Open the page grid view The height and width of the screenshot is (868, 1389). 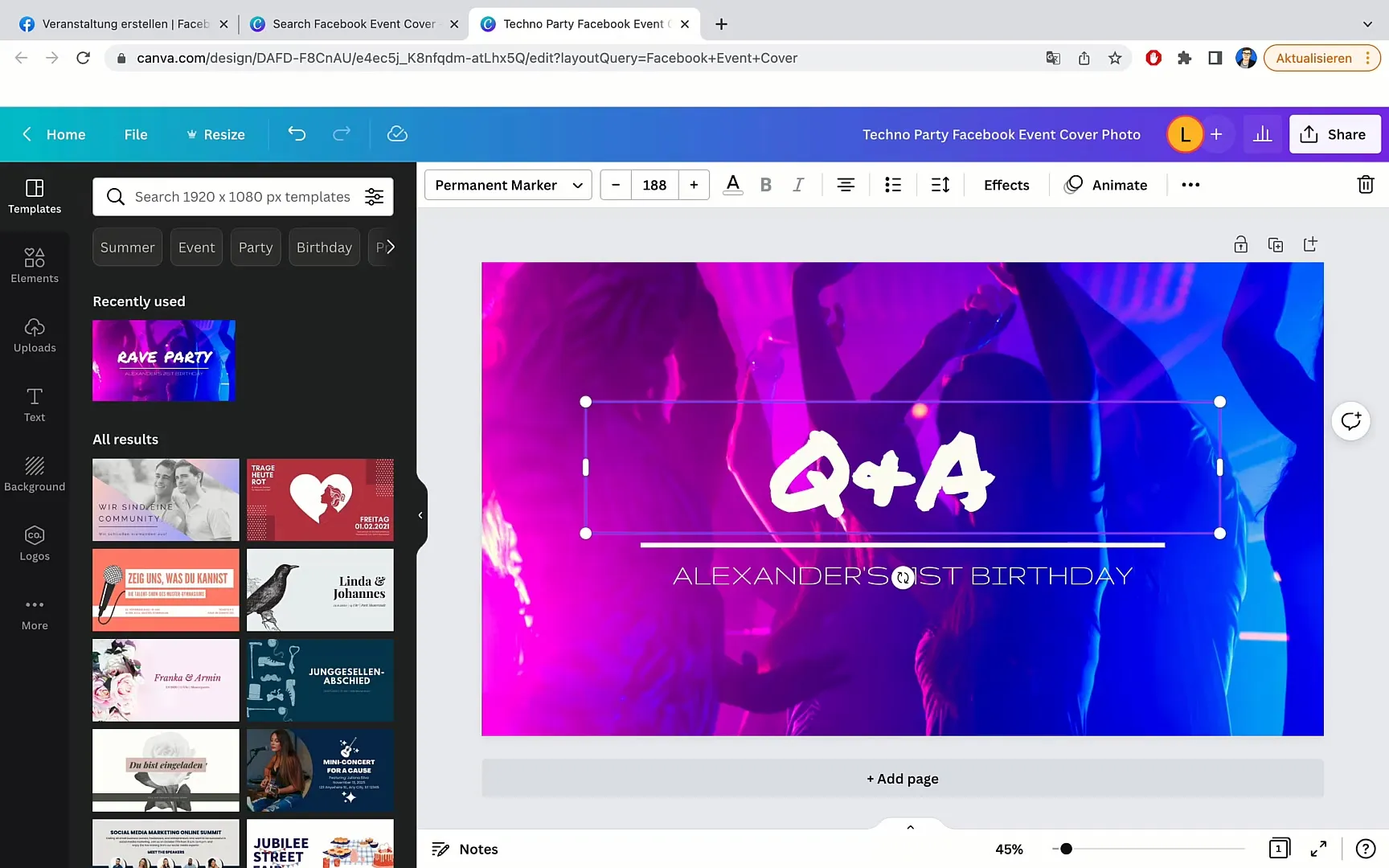tap(1279, 849)
